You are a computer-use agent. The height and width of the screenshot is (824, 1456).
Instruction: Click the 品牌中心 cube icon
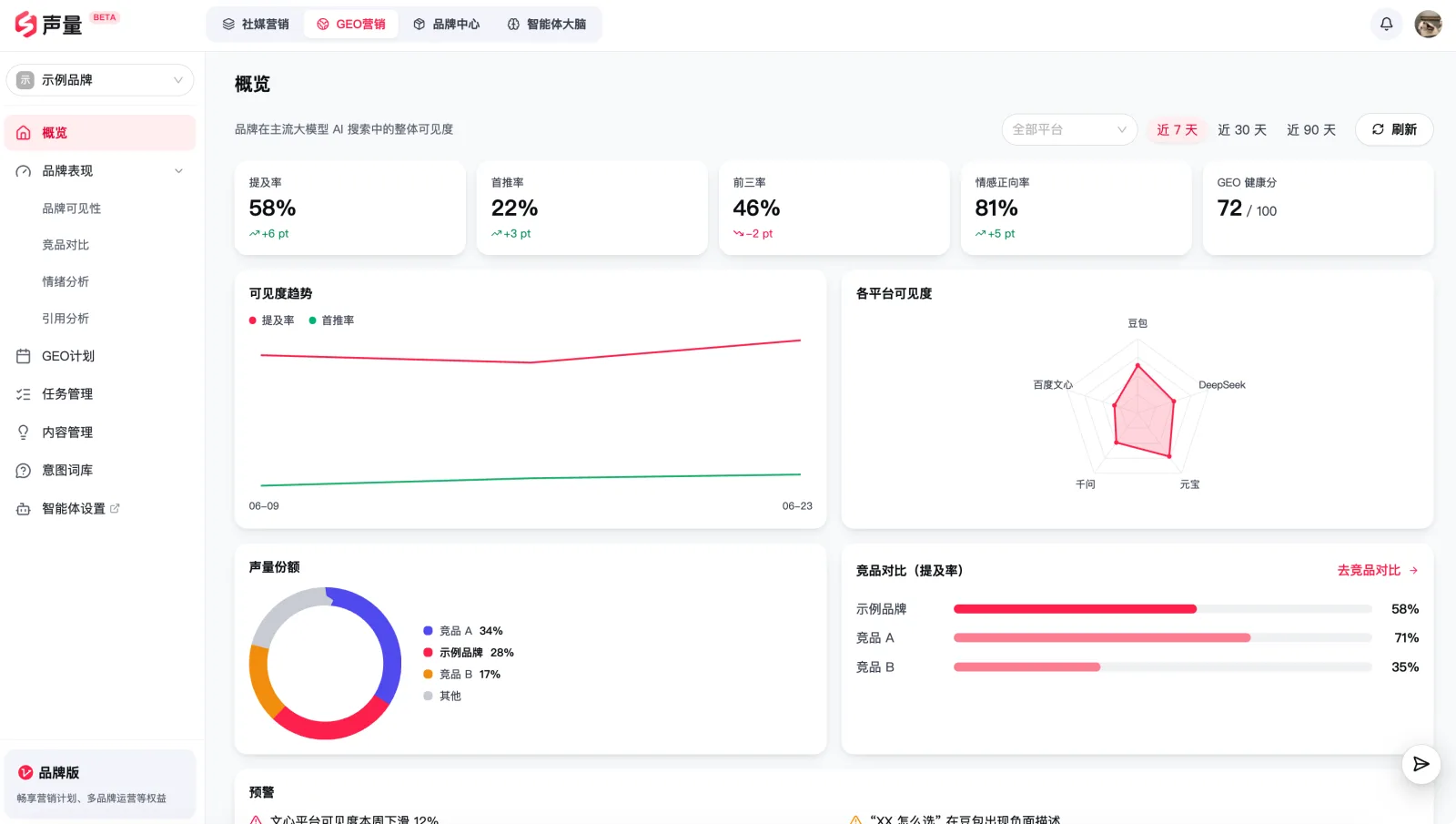[420, 25]
